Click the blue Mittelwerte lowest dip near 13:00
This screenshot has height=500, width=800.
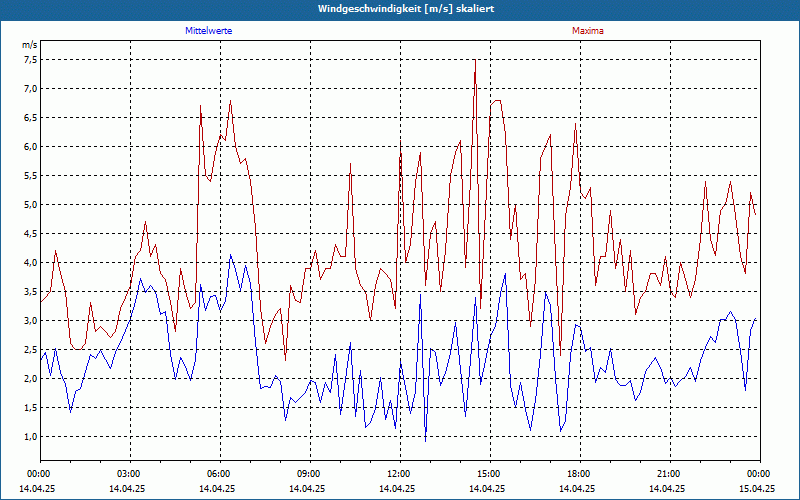[x=426, y=440]
